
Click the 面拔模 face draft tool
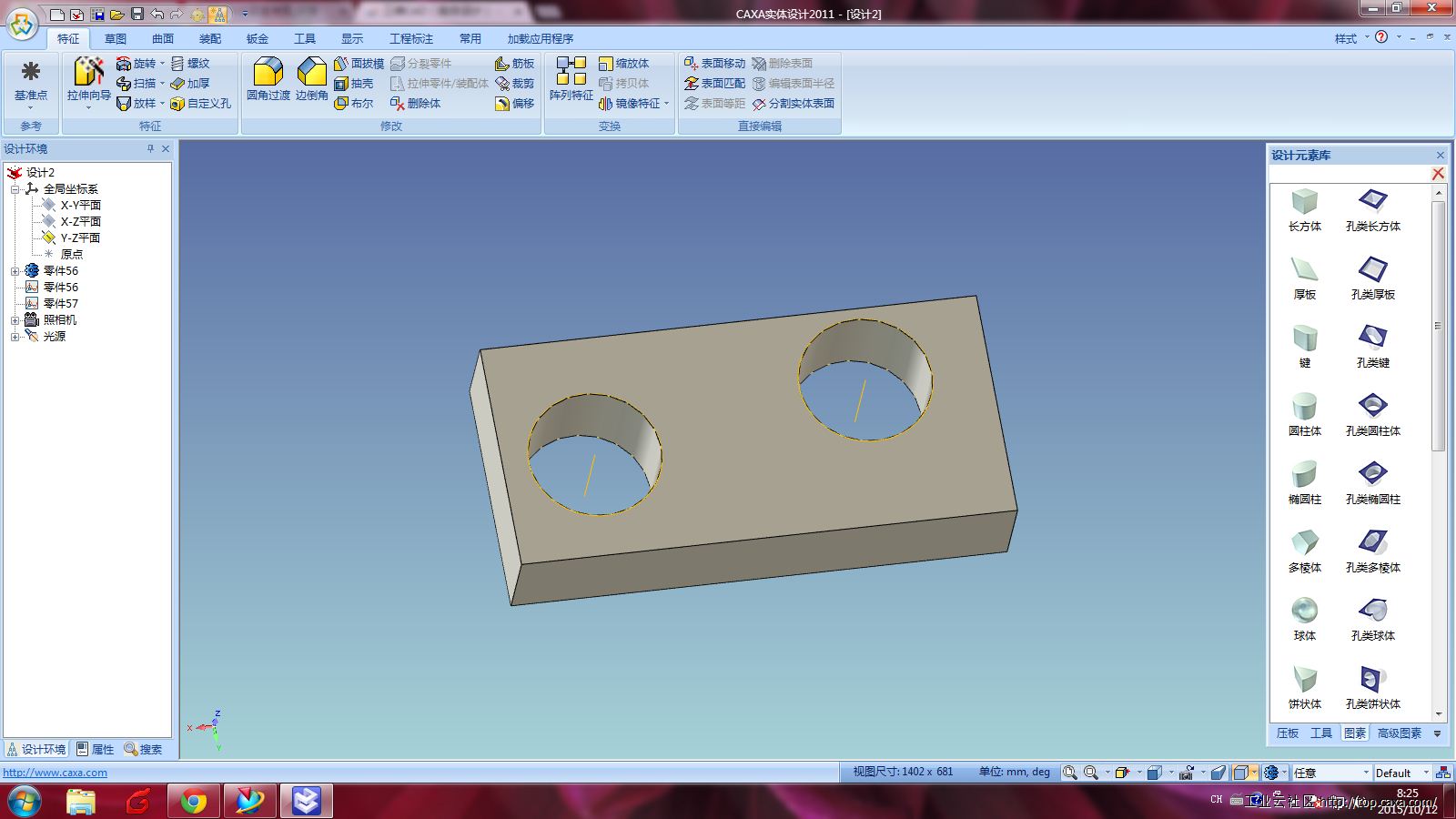pyautogui.click(x=359, y=64)
